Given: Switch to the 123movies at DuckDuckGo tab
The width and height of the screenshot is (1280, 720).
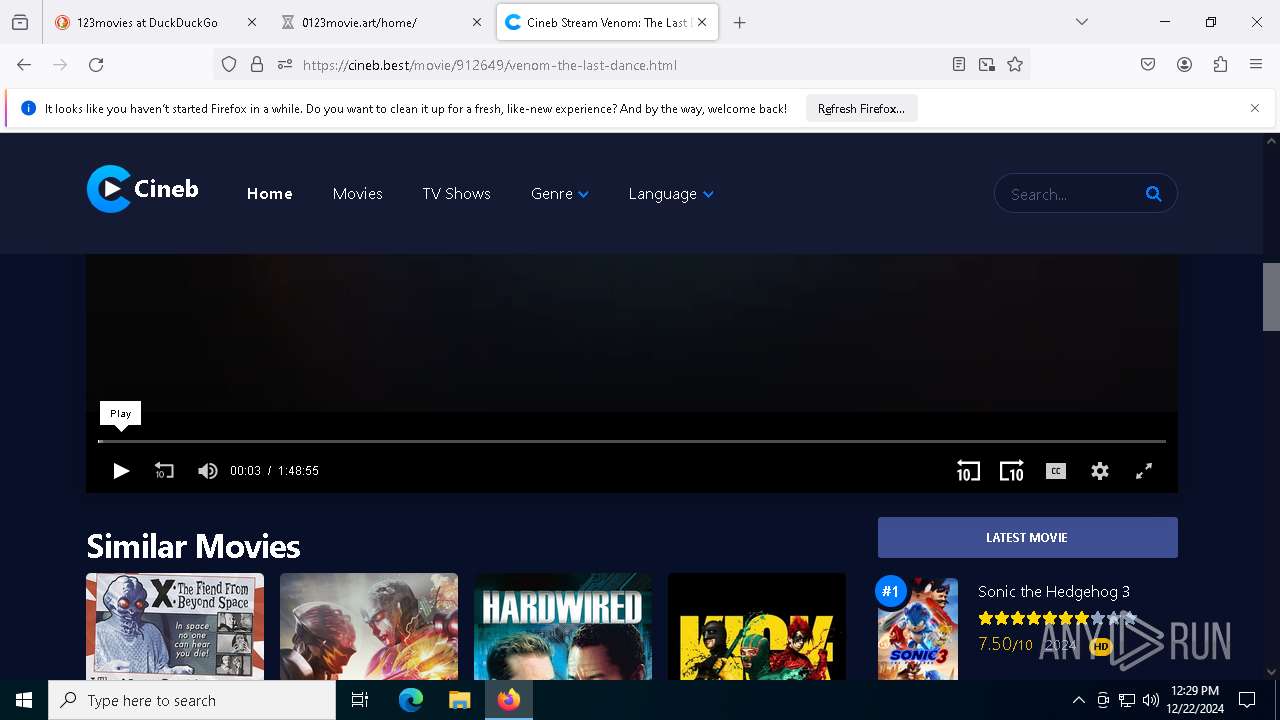Looking at the screenshot, I should click(x=147, y=22).
